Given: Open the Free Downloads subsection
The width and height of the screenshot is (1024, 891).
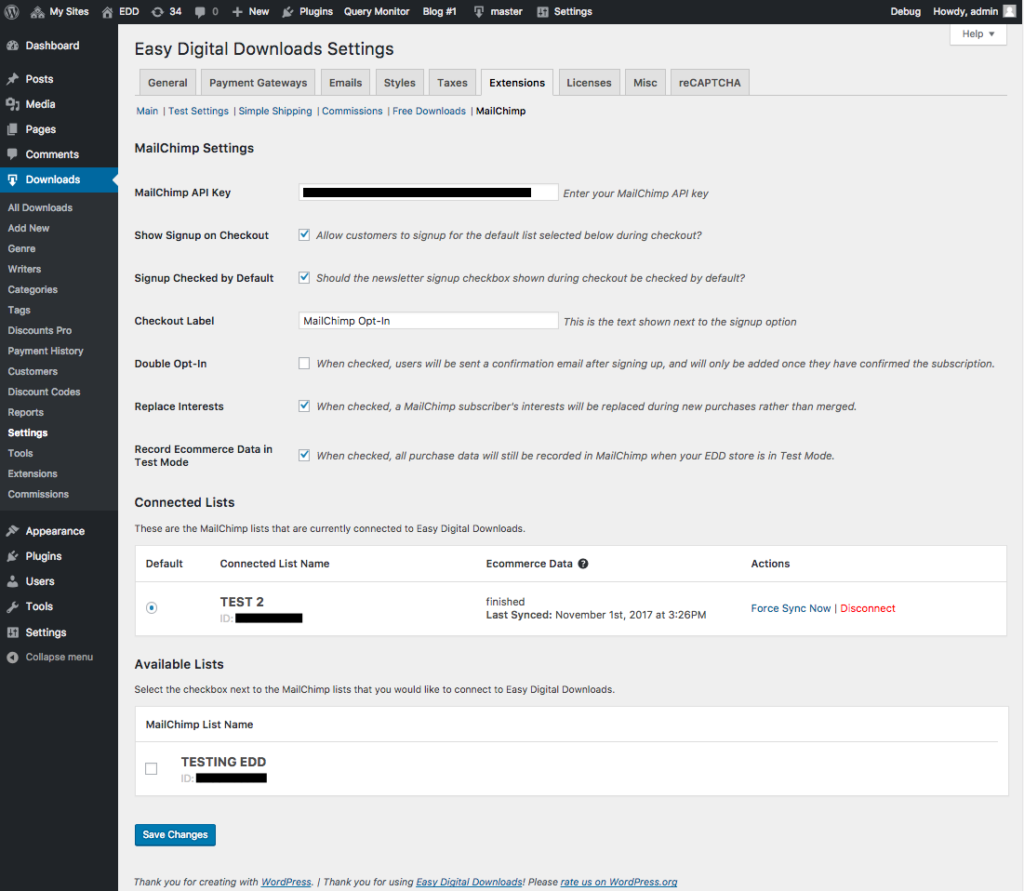Looking at the screenshot, I should tap(429, 111).
